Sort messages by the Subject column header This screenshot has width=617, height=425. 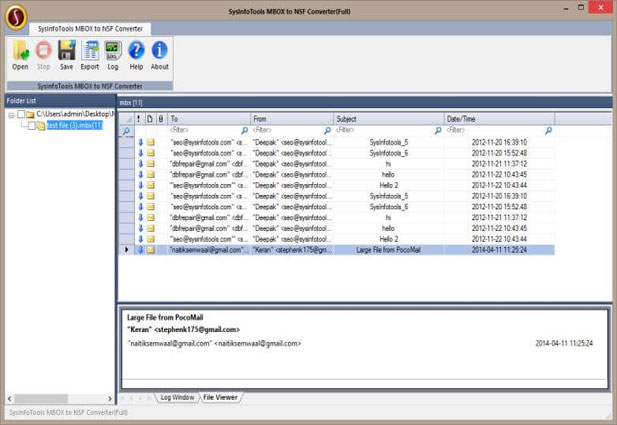389,118
